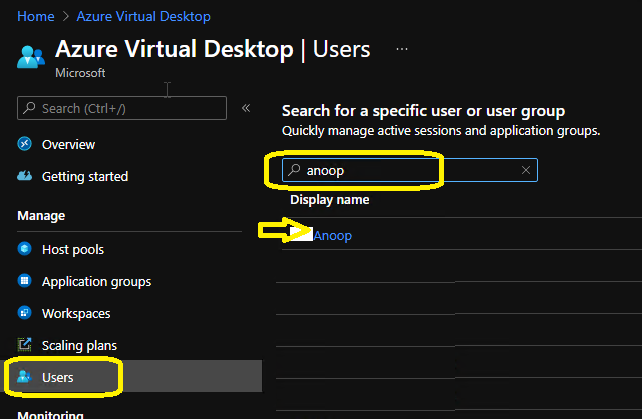642x419 pixels.
Task: Open the Host pools menu item
Action: click(x=73, y=249)
